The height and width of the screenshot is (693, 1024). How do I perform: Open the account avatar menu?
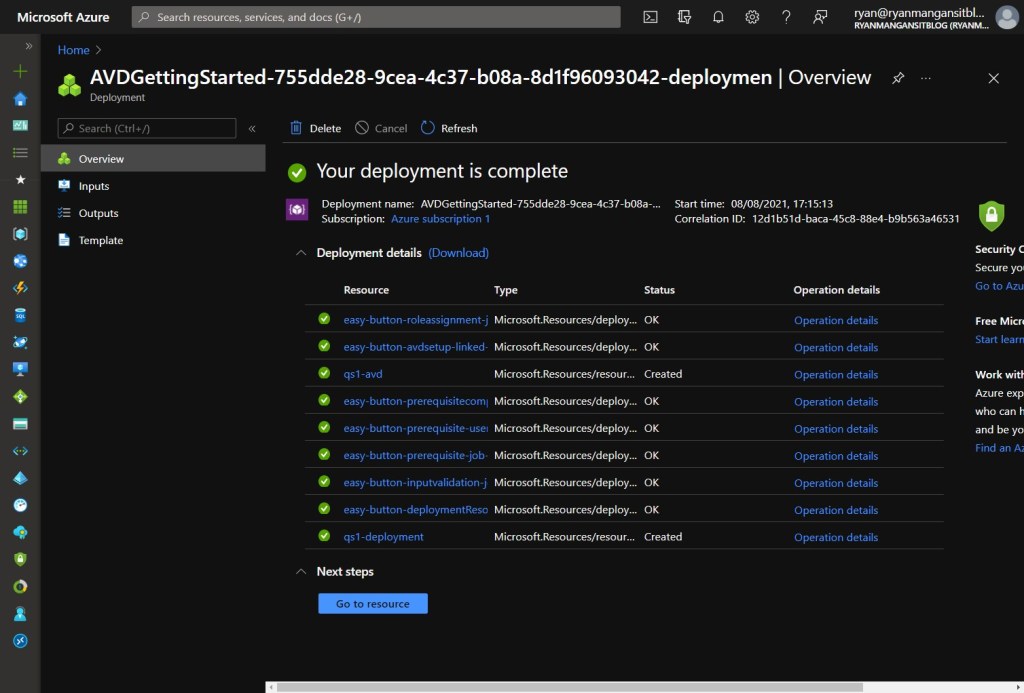pyautogui.click(x=1006, y=17)
